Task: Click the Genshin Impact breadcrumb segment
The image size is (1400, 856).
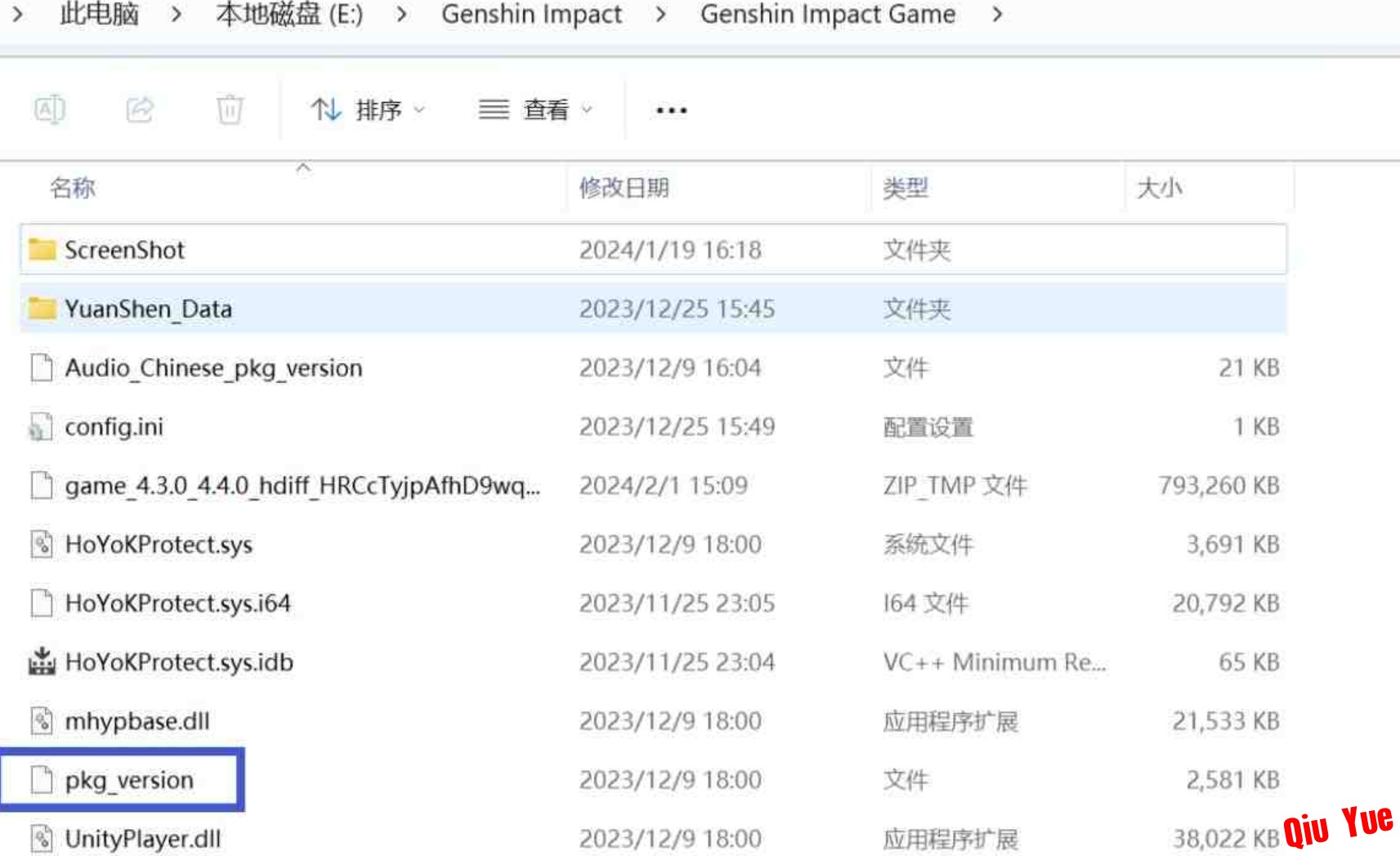Action: point(531,14)
